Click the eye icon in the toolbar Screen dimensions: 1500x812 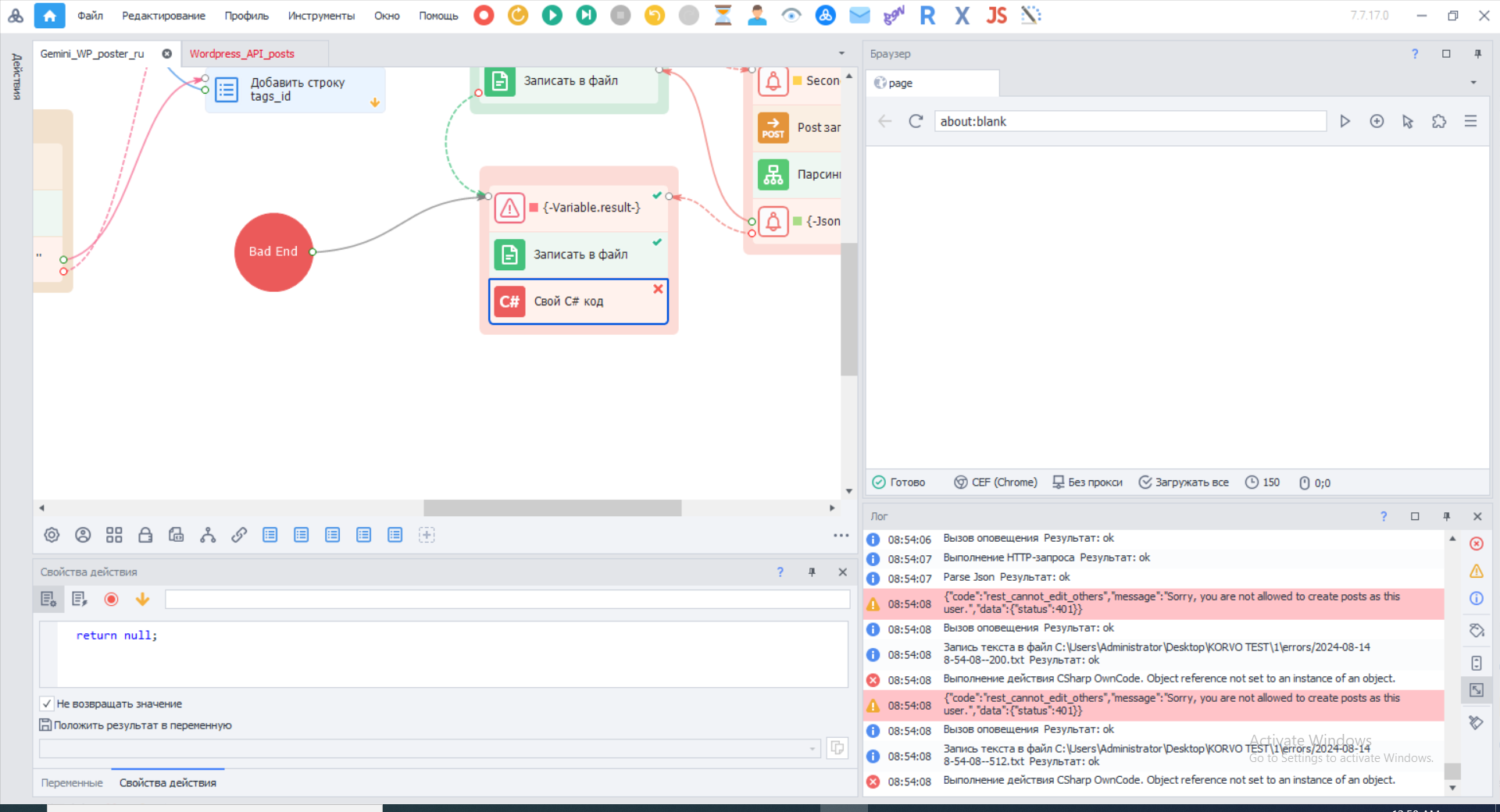click(791, 16)
